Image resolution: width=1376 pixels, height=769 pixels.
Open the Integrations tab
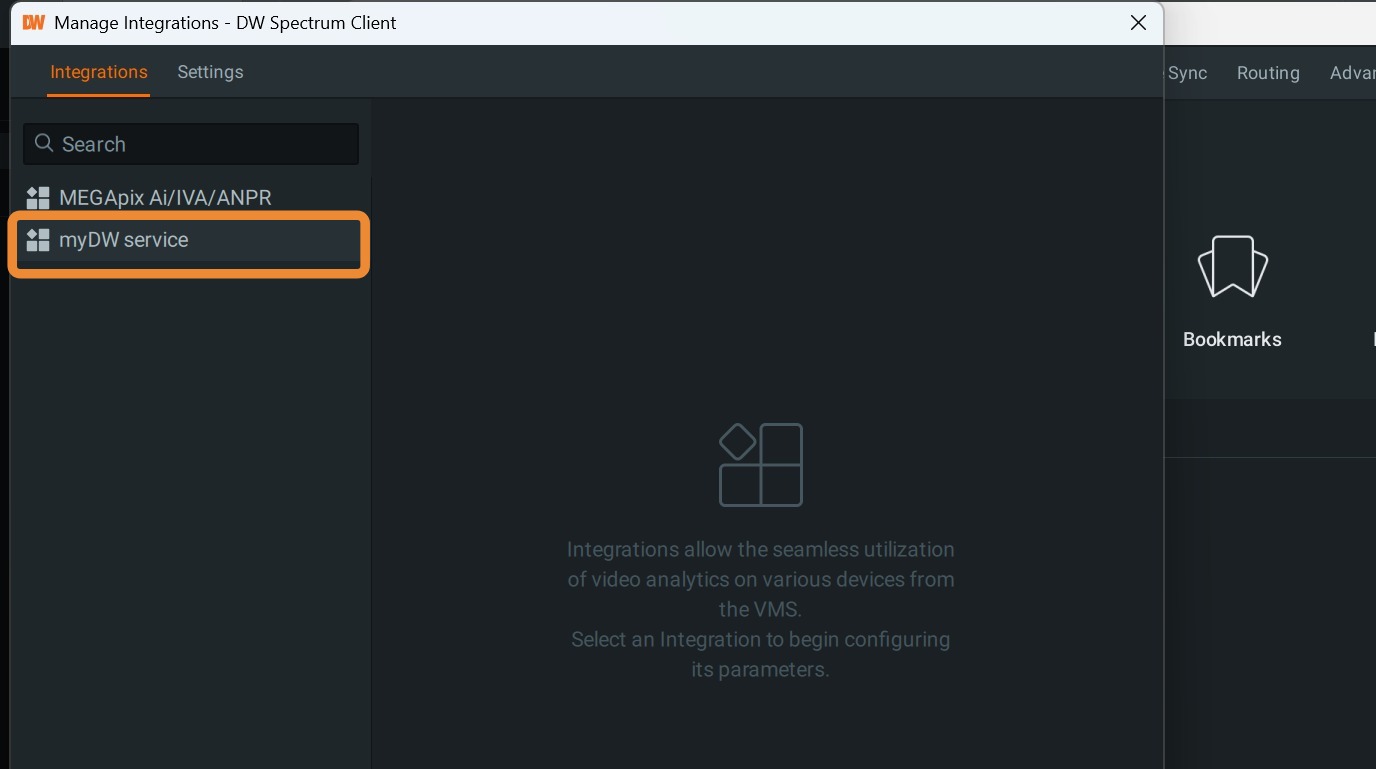coord(99,72)
